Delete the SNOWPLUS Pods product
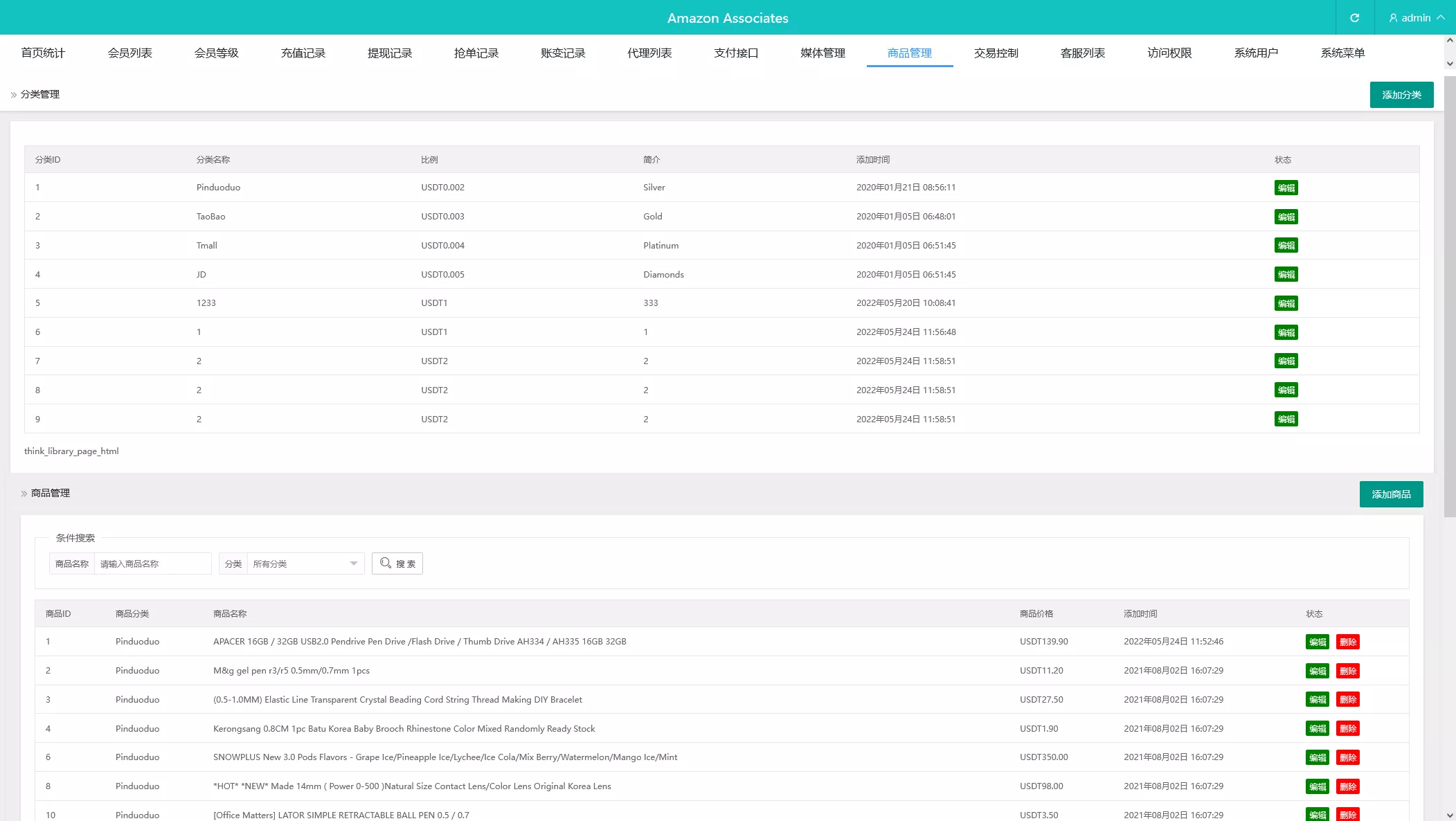 pyautogui.click(x=1347, y=757)
